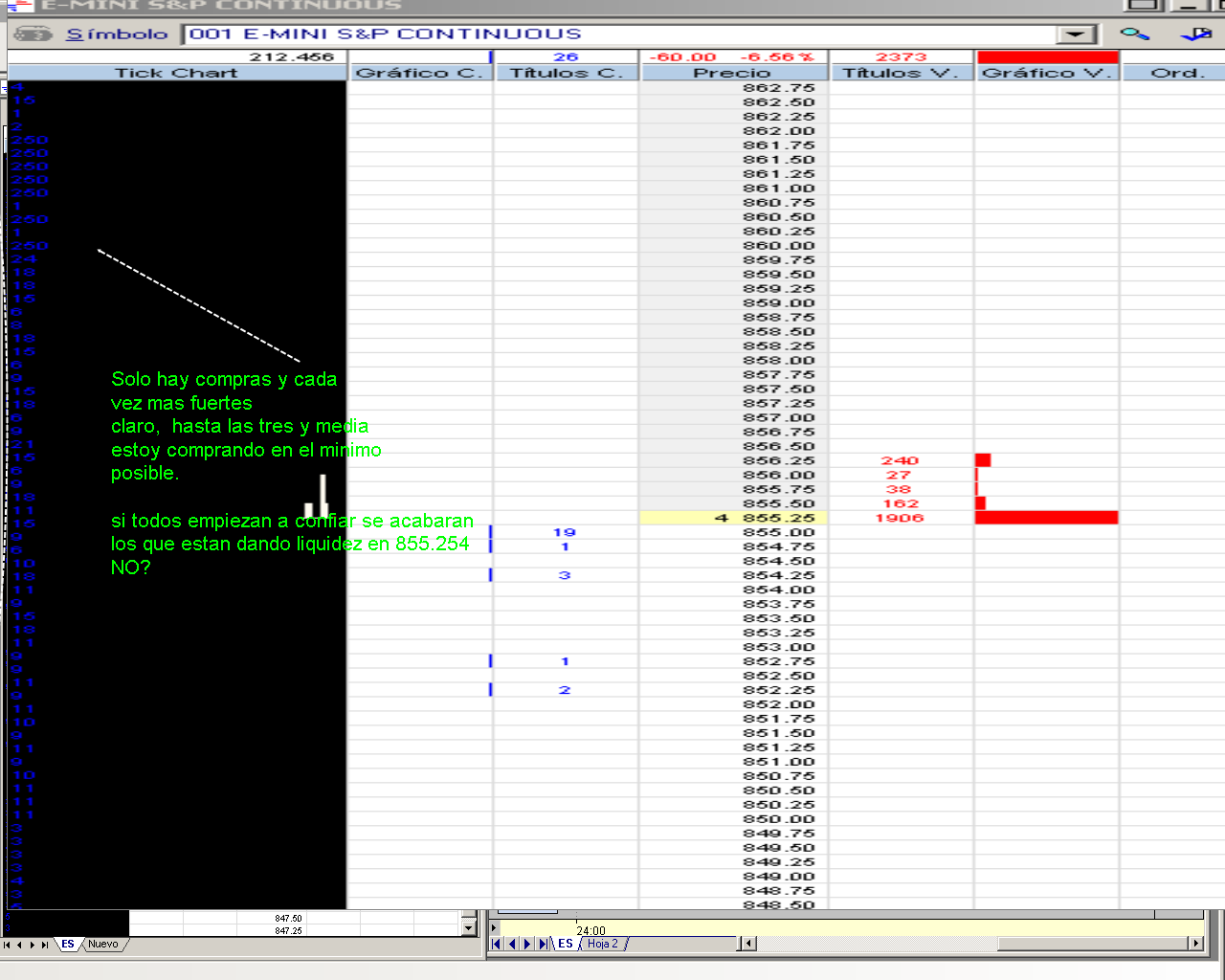Go to first sheet in Hoja 2 tab strip
Viewport: 1225px width, 980px height.
496,944
